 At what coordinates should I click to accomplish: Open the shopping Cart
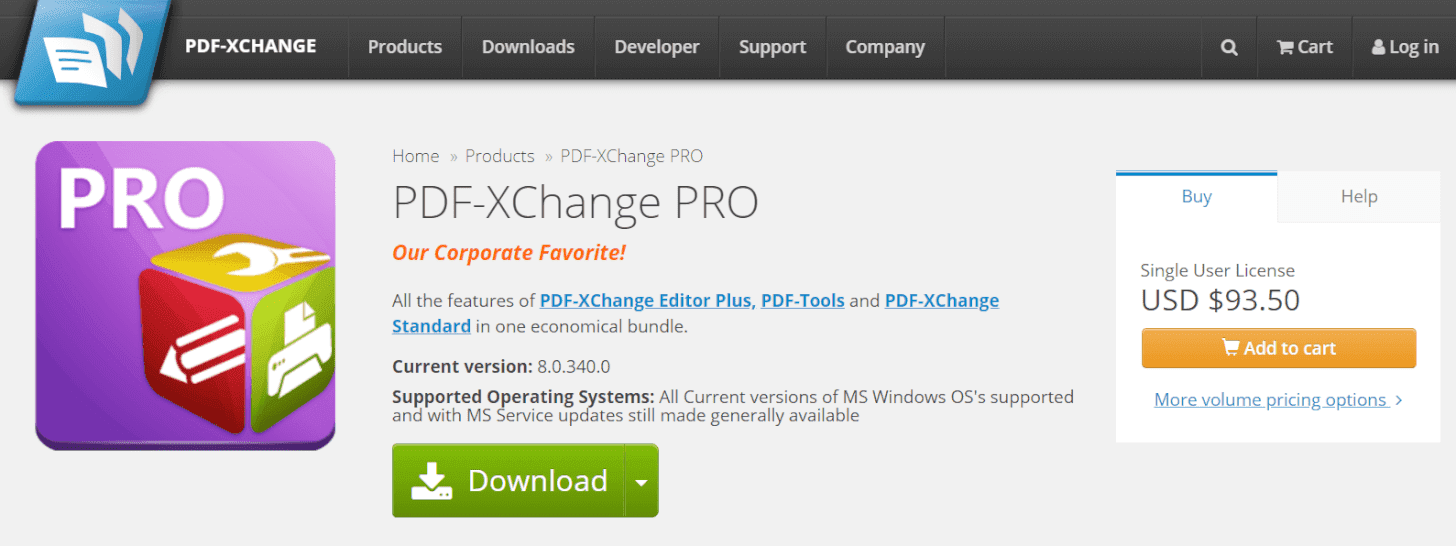(1305, 47)
